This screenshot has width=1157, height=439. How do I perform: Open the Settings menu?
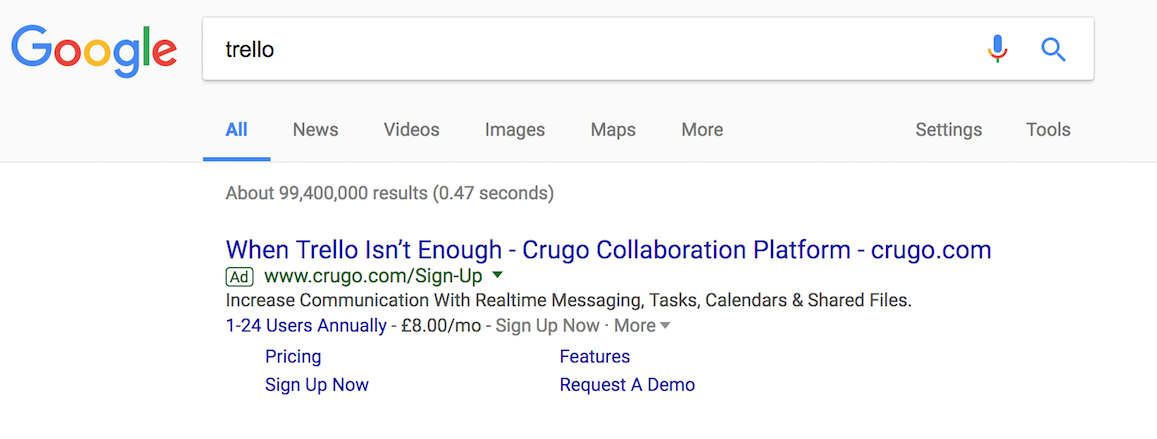point(948,130)
